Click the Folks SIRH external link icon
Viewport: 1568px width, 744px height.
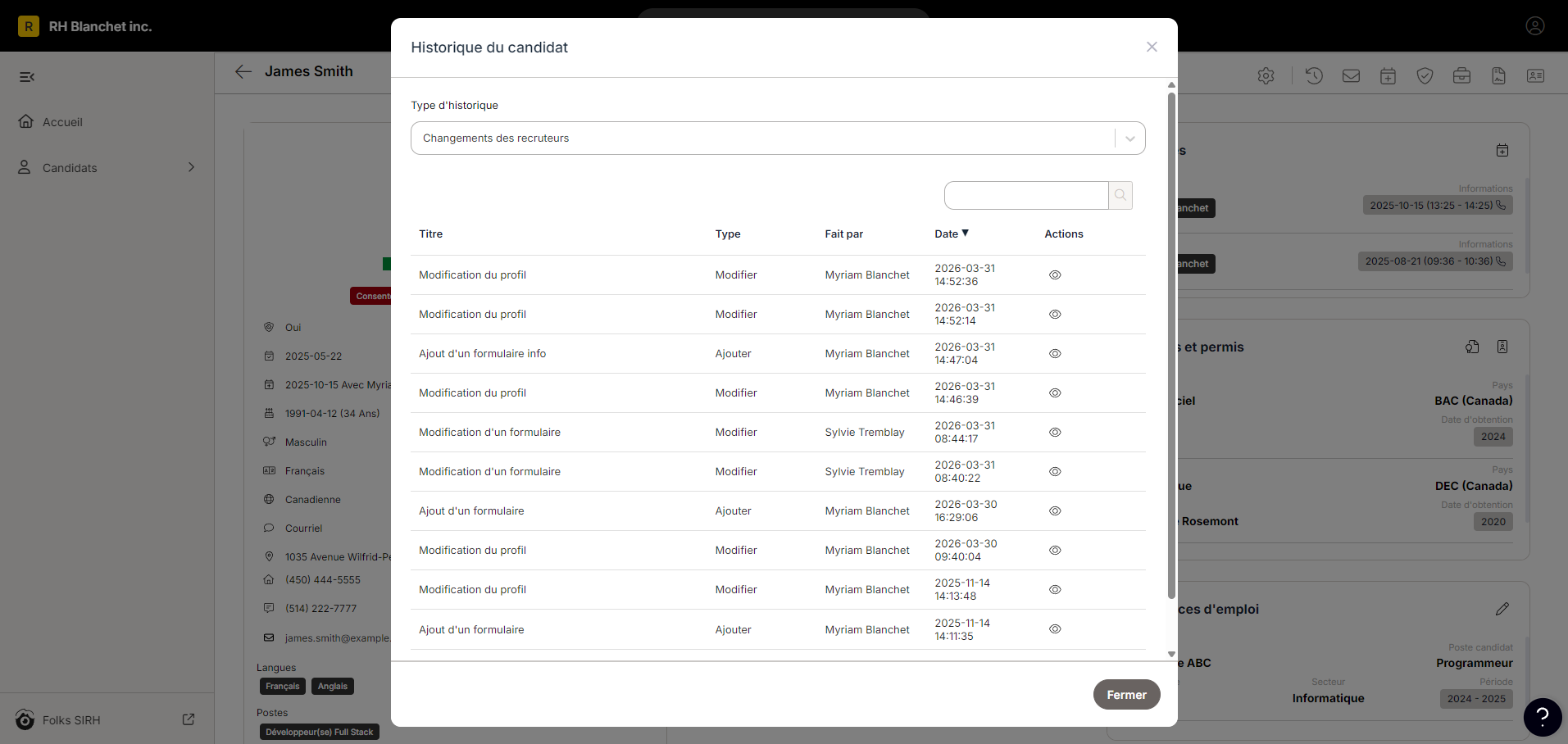189,719
